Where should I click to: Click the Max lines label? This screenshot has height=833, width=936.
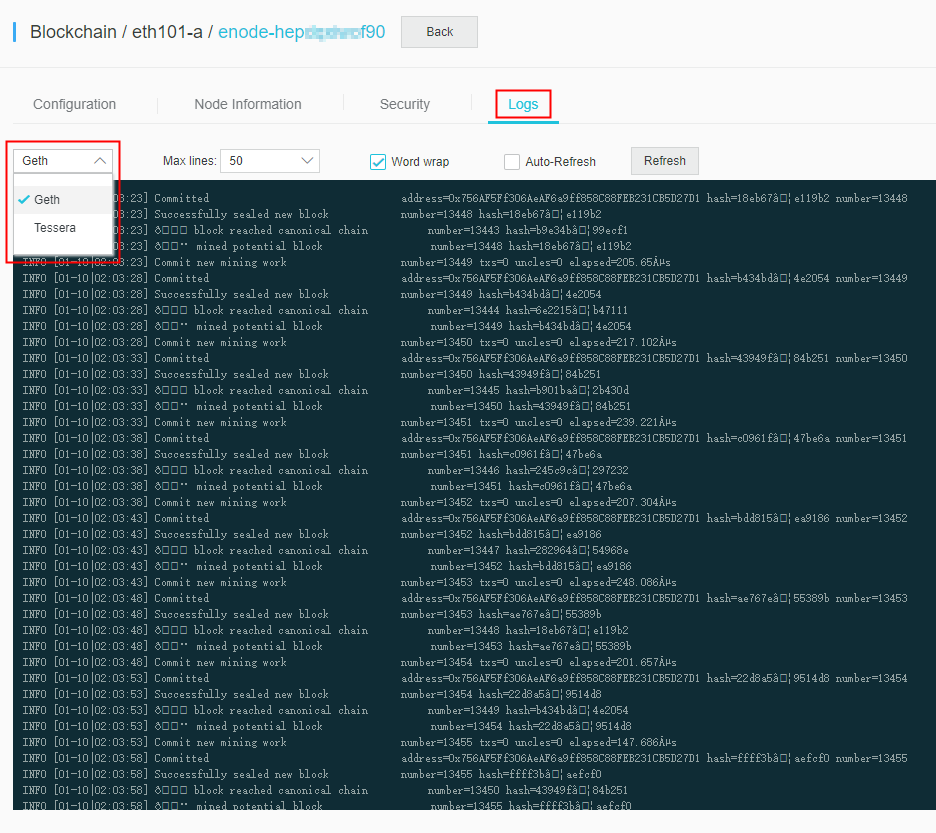[189, 161]
